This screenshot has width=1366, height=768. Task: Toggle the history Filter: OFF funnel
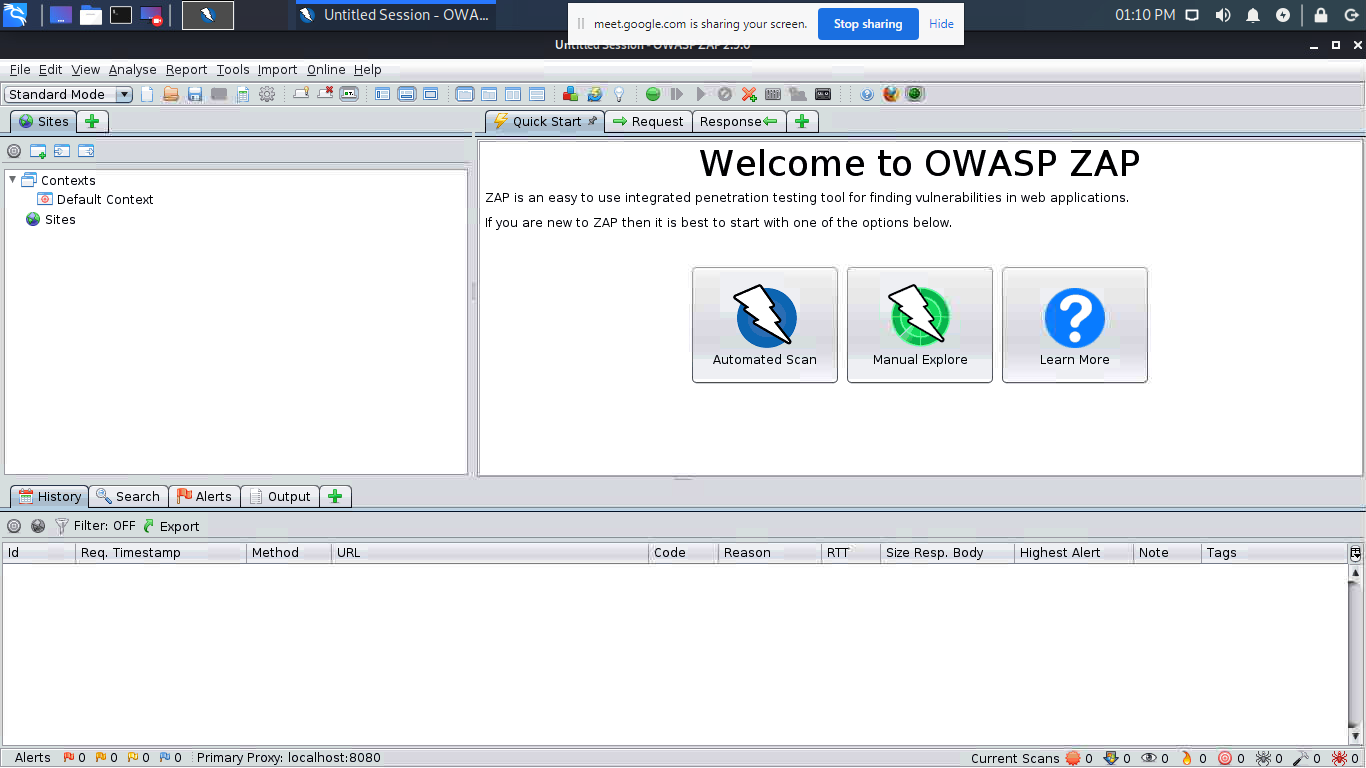point(62,526)
